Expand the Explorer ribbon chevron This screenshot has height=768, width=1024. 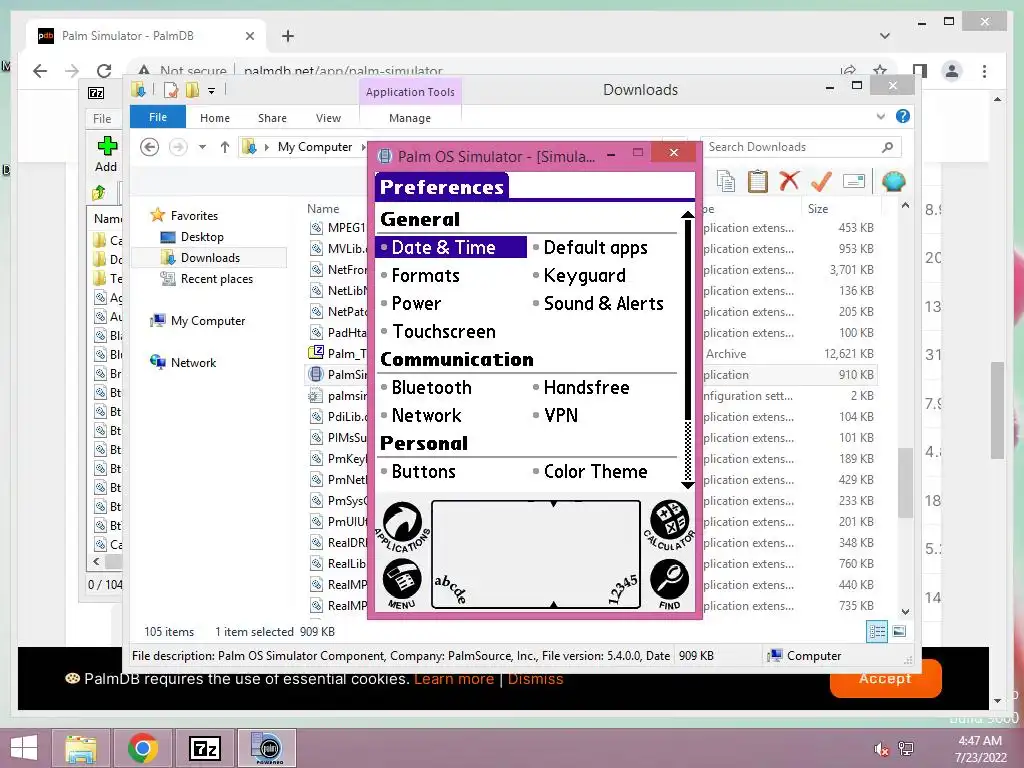880,116
